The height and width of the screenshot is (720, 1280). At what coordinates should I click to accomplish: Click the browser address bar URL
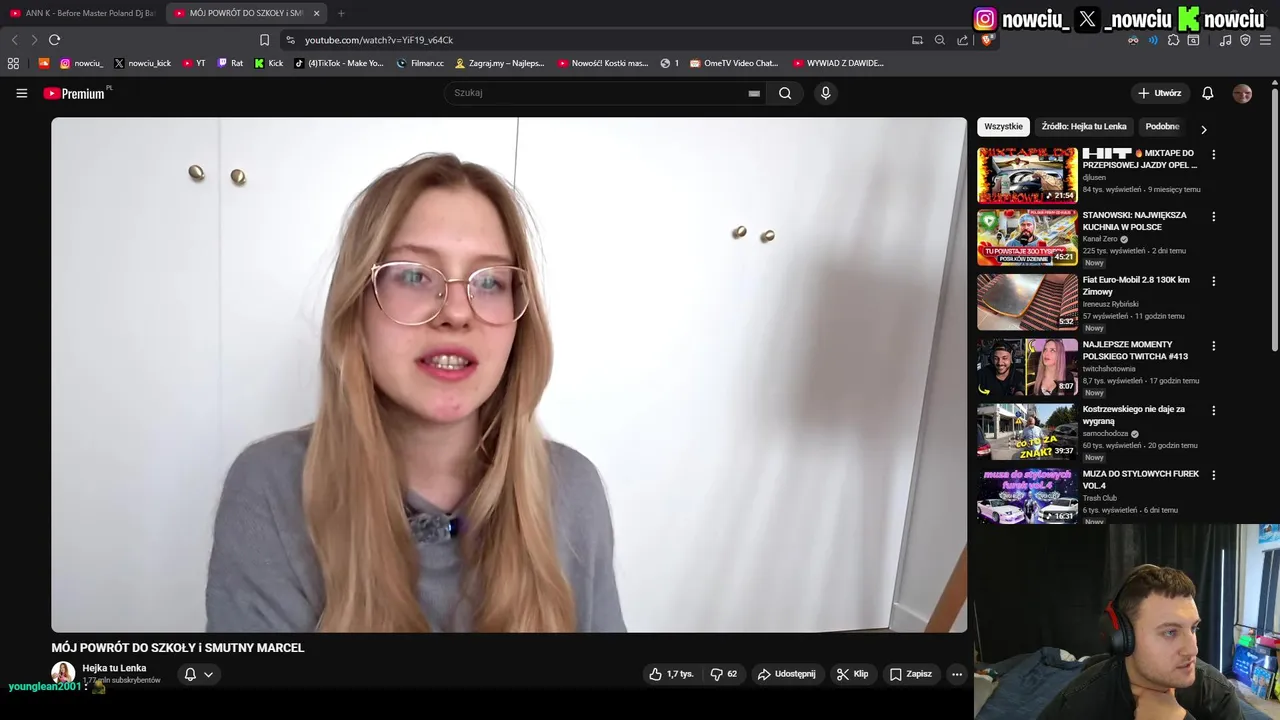coord(379,40)
